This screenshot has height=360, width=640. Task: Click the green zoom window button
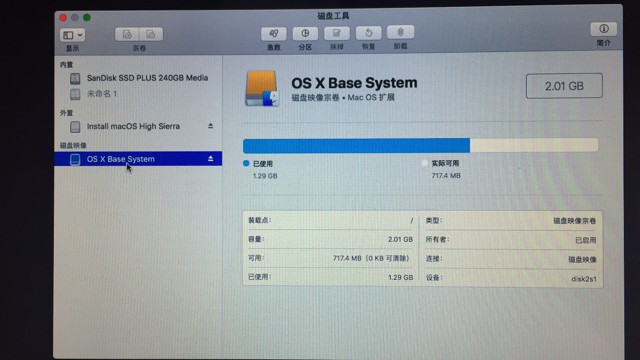[87, 17]
